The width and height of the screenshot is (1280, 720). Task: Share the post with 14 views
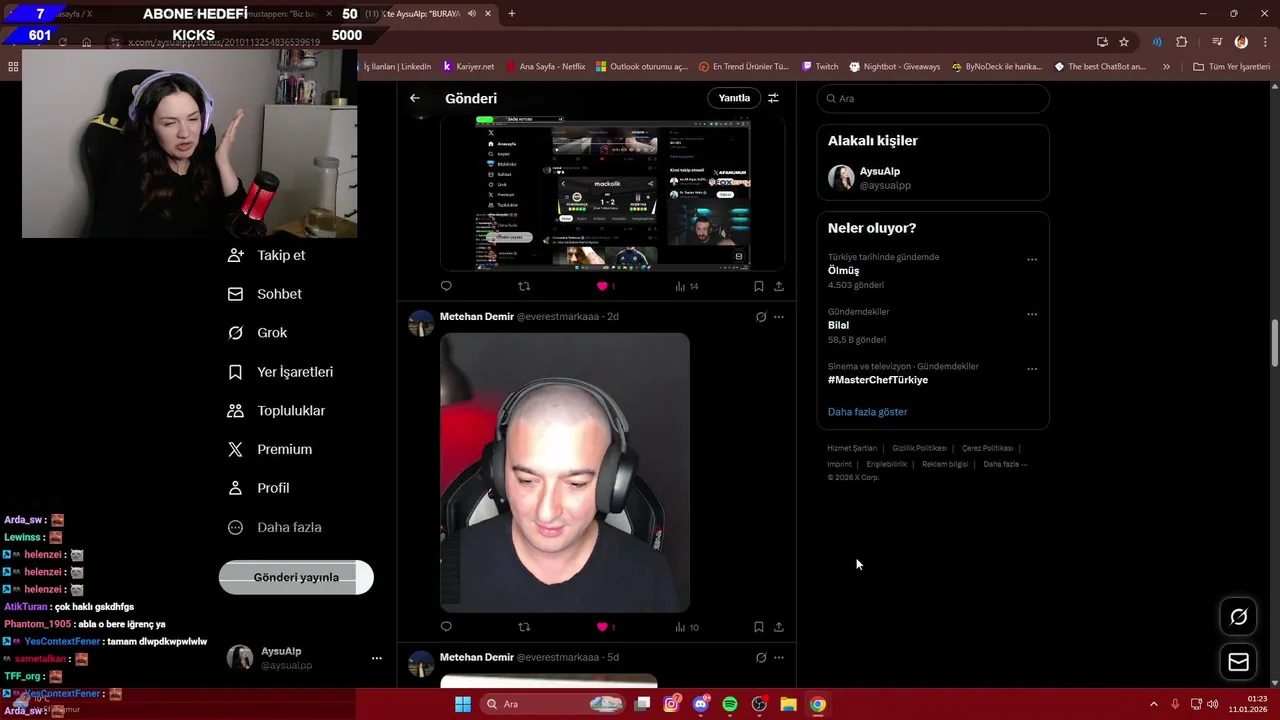click(x=779, y=286)
